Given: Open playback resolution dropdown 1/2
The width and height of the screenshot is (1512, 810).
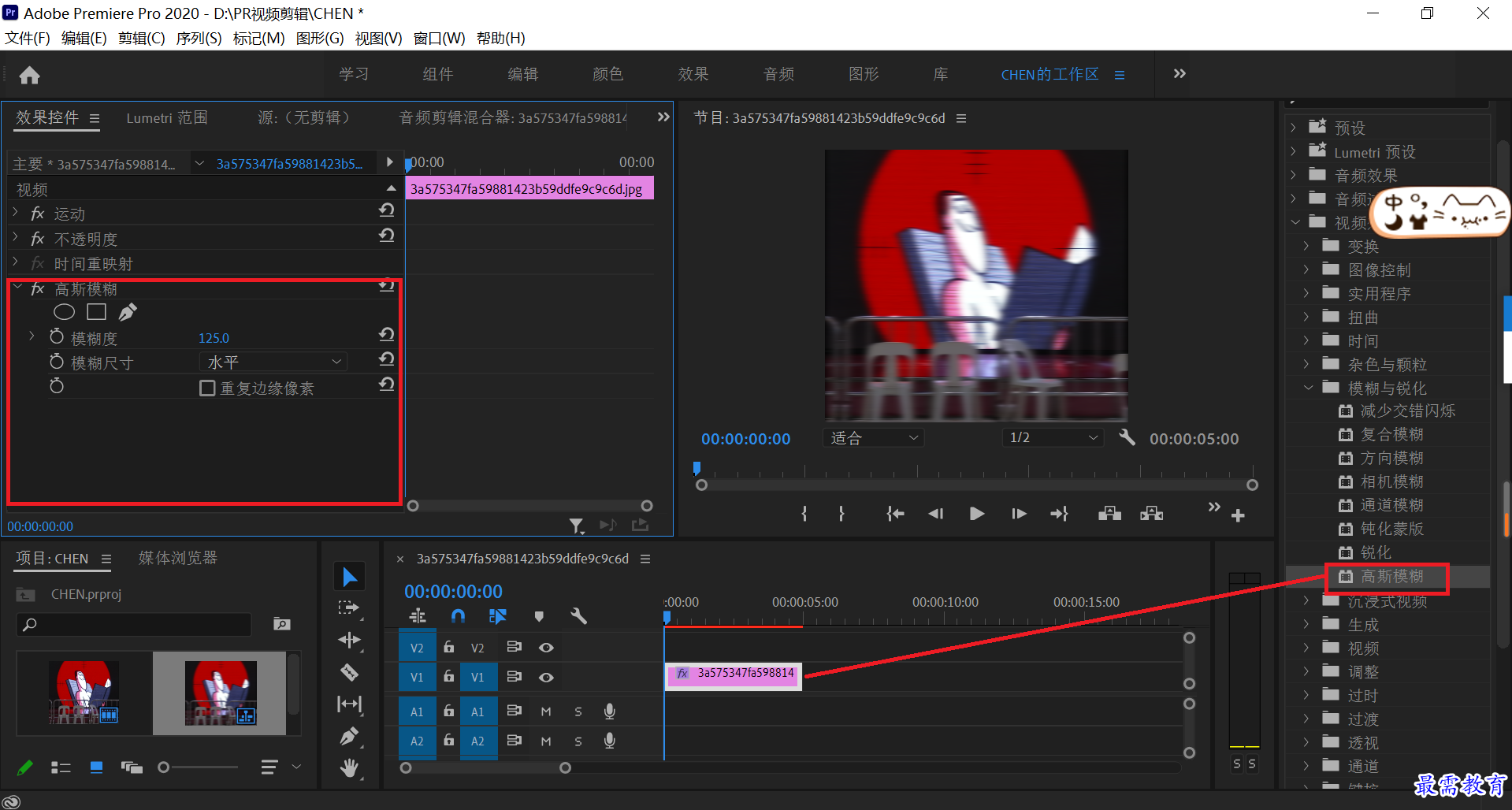Looking at the screenshot, I should pyautogui.click(x=1053, y=437).
